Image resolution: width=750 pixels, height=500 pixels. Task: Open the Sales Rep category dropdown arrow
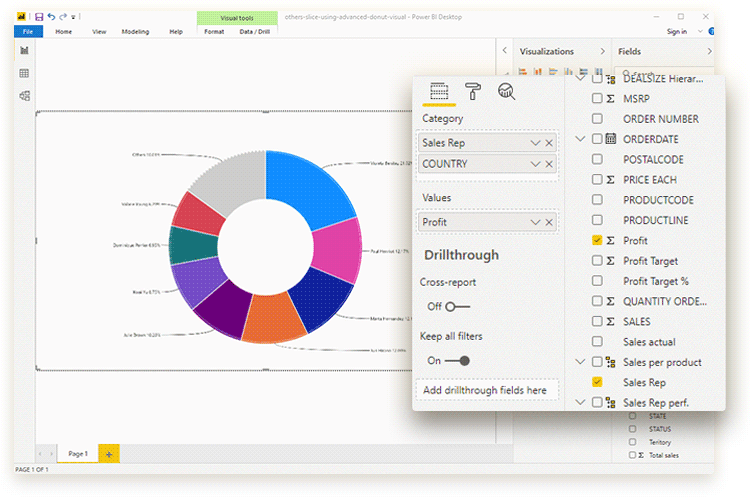click(x=535, y=143)
